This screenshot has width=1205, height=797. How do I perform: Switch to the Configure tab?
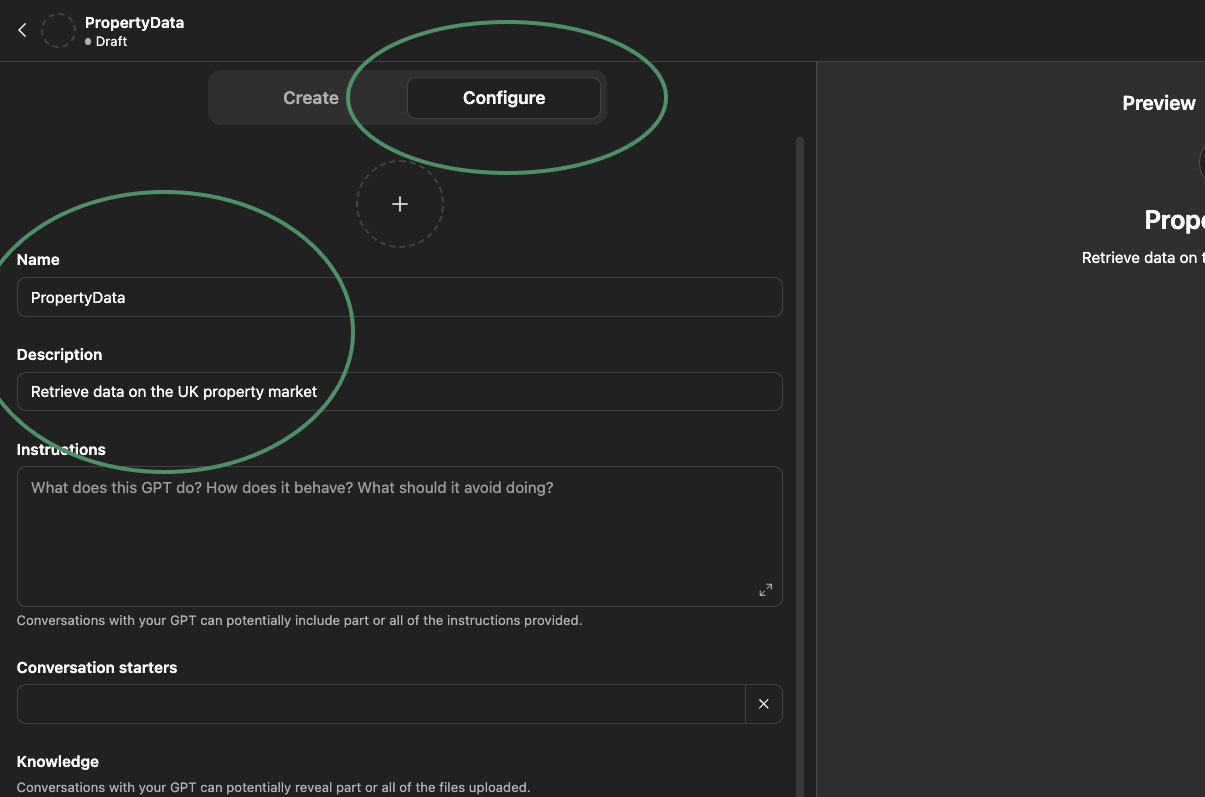503,97
